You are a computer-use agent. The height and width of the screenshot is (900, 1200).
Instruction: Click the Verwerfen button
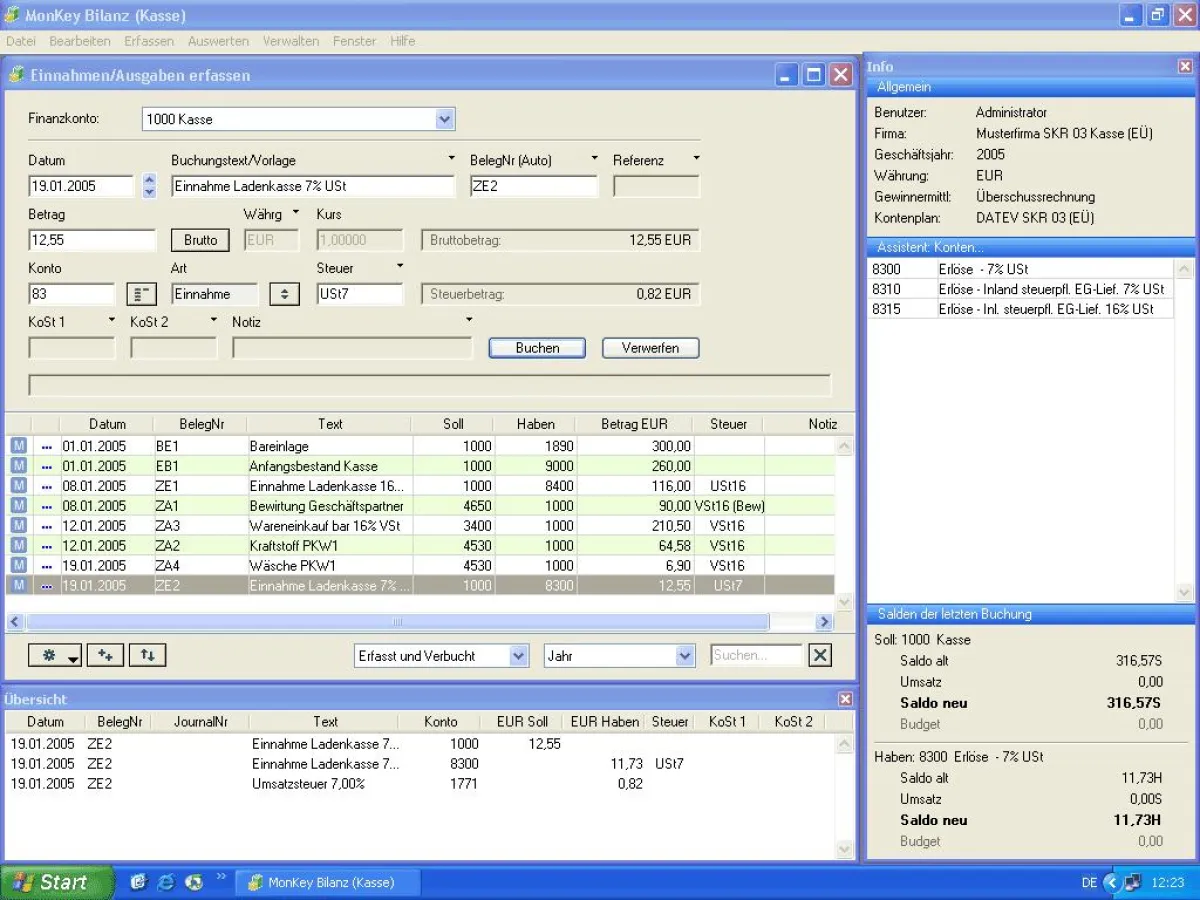650,348
